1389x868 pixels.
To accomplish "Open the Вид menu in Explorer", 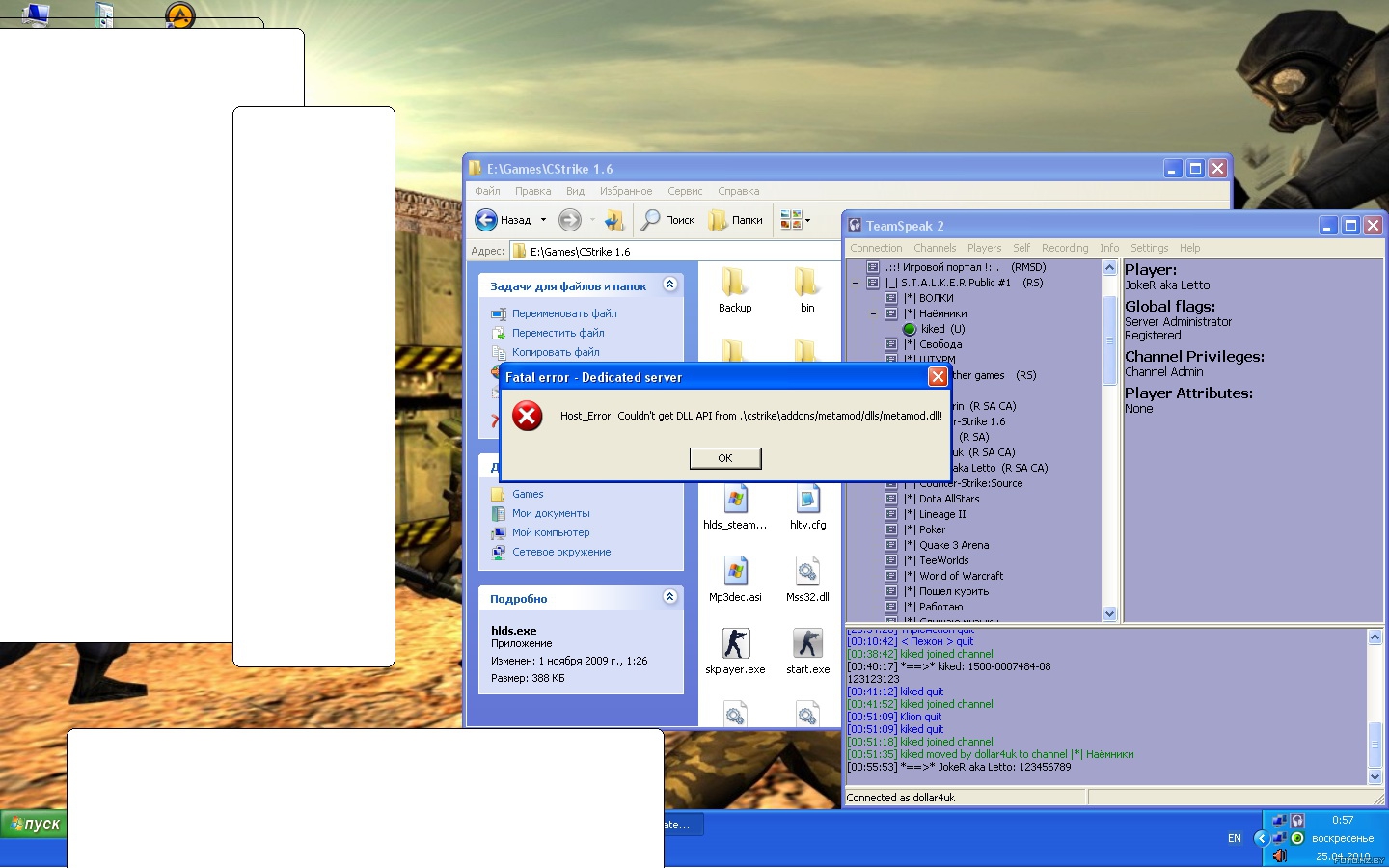I will click(x=576, y=191).
